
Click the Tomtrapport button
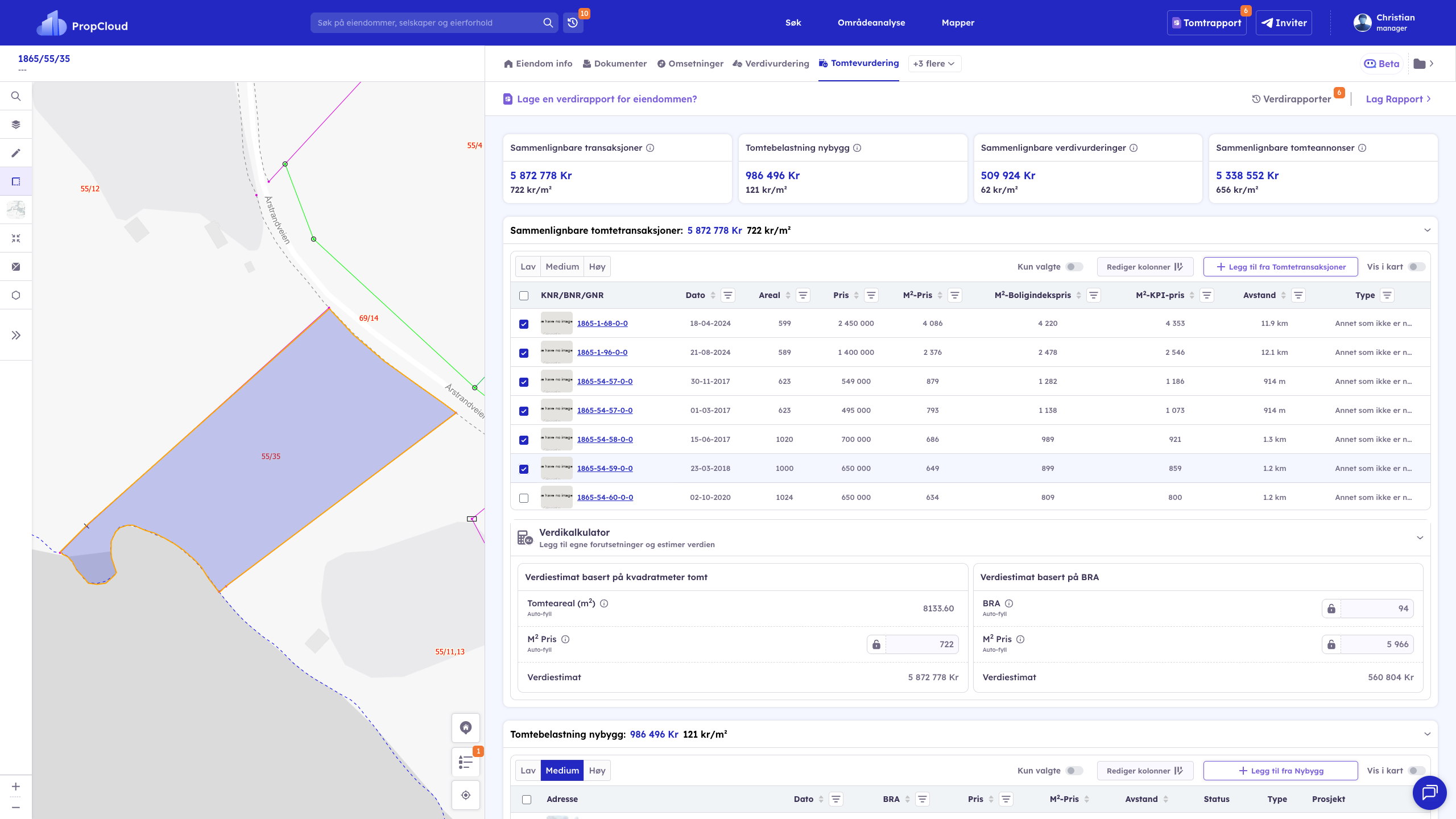(x=1206, y=23)
